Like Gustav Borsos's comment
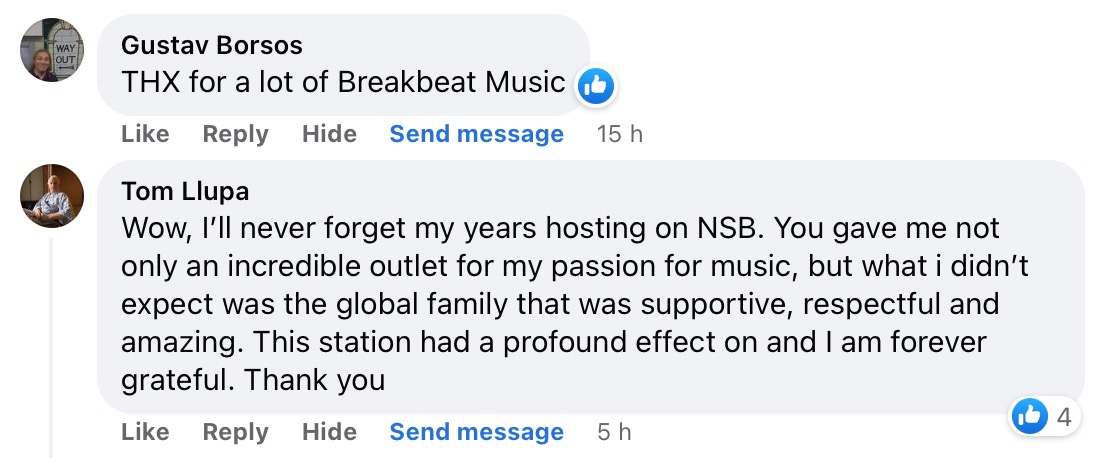Viewport: 1098px width, 458px height. [145, 134]
